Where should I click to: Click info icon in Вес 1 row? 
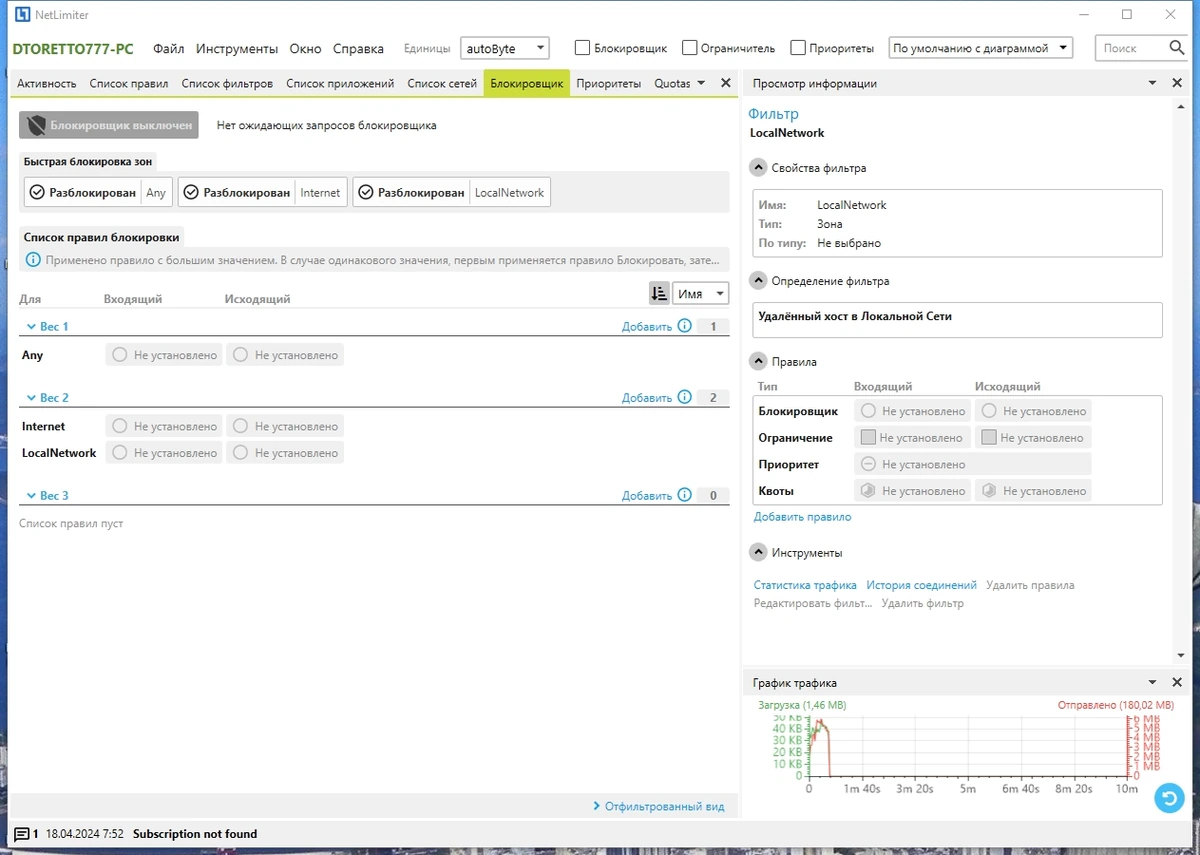tap(684, 326)
